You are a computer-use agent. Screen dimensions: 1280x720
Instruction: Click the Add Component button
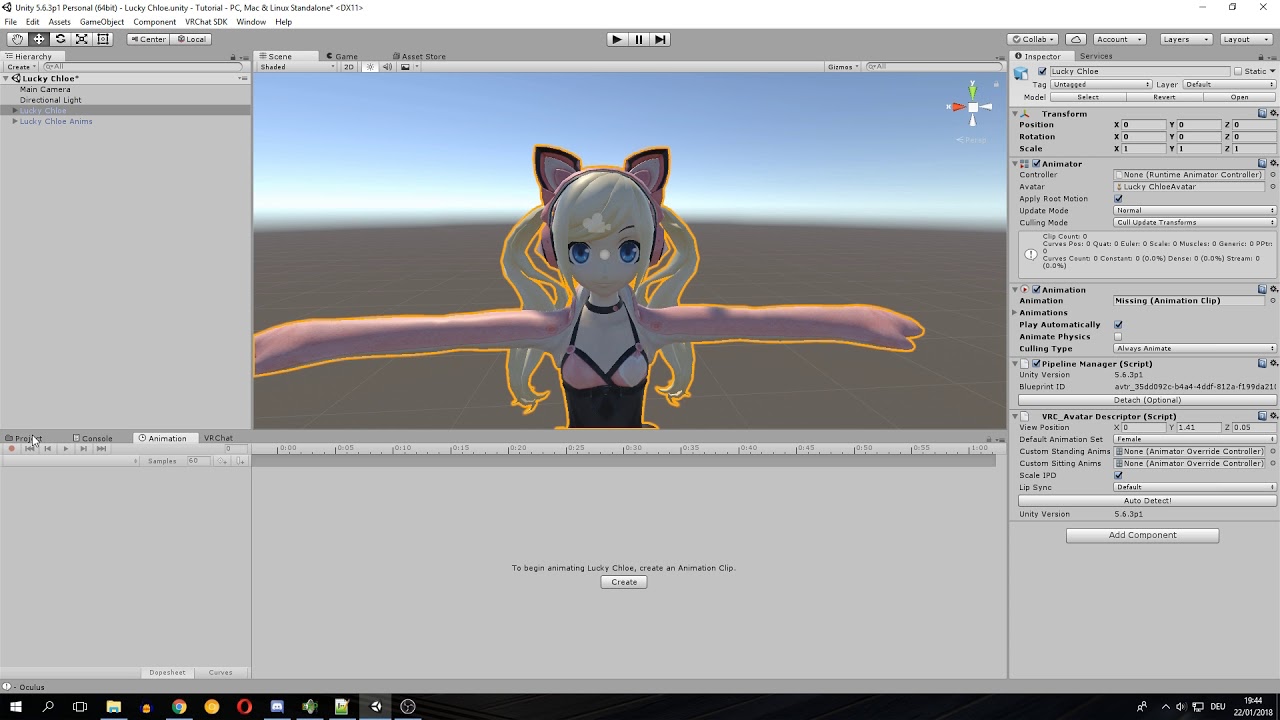[x=1142, y=535]
